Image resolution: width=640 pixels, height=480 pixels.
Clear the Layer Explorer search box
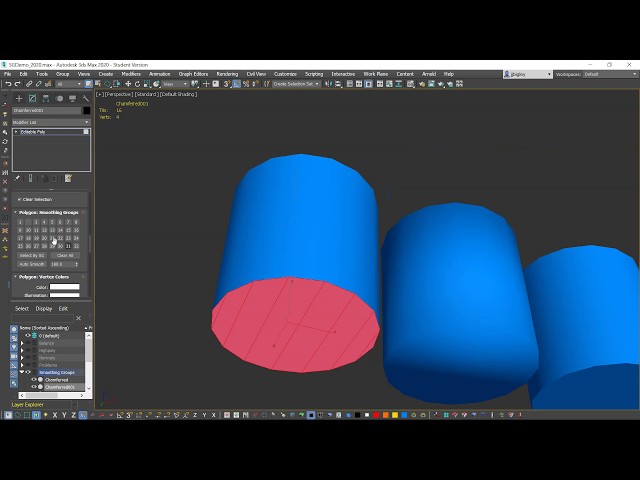pyautogui.click(x=79, y=318)
